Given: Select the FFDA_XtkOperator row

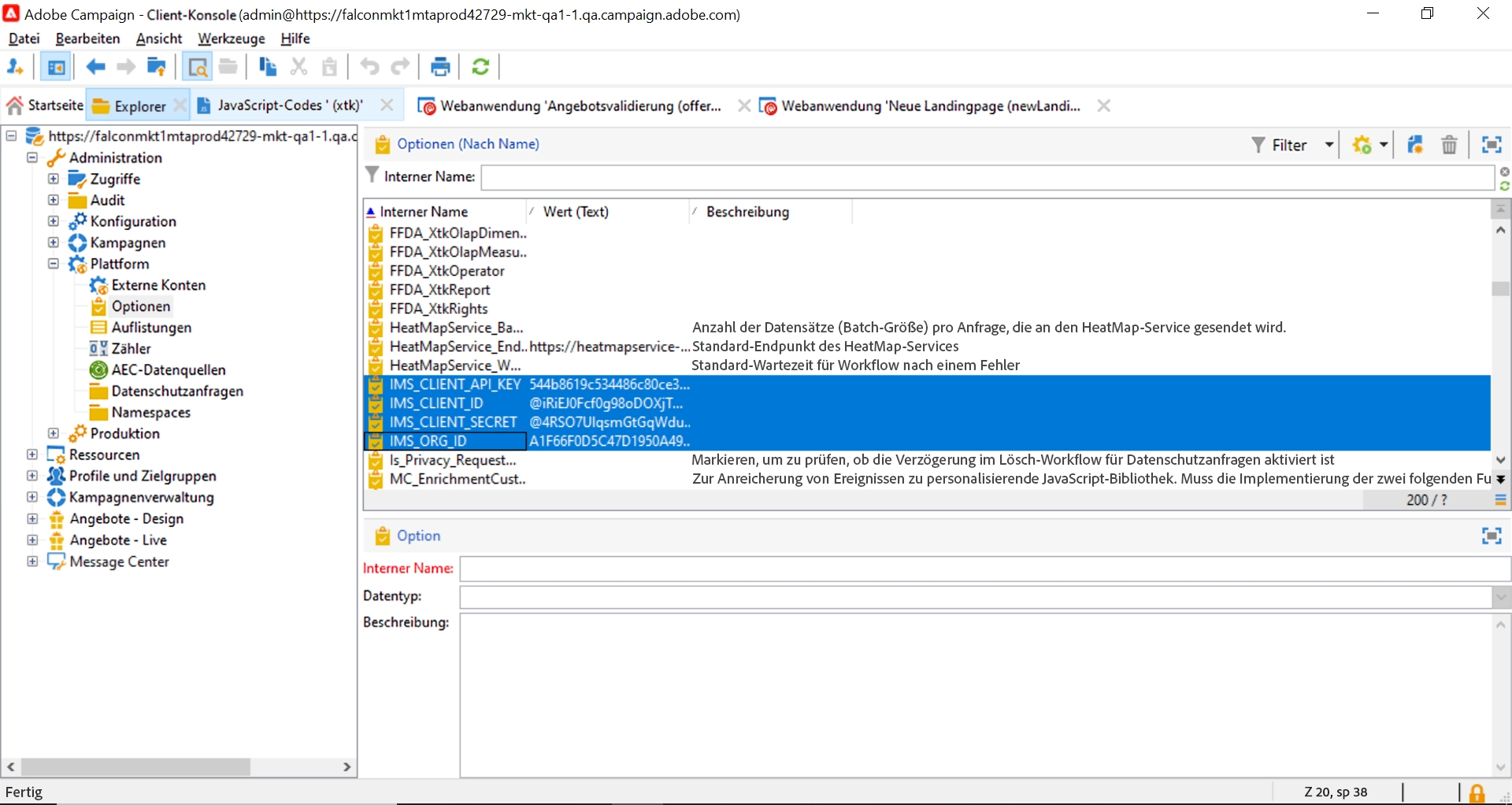Looking at the screenshot, I should point(927,271).
